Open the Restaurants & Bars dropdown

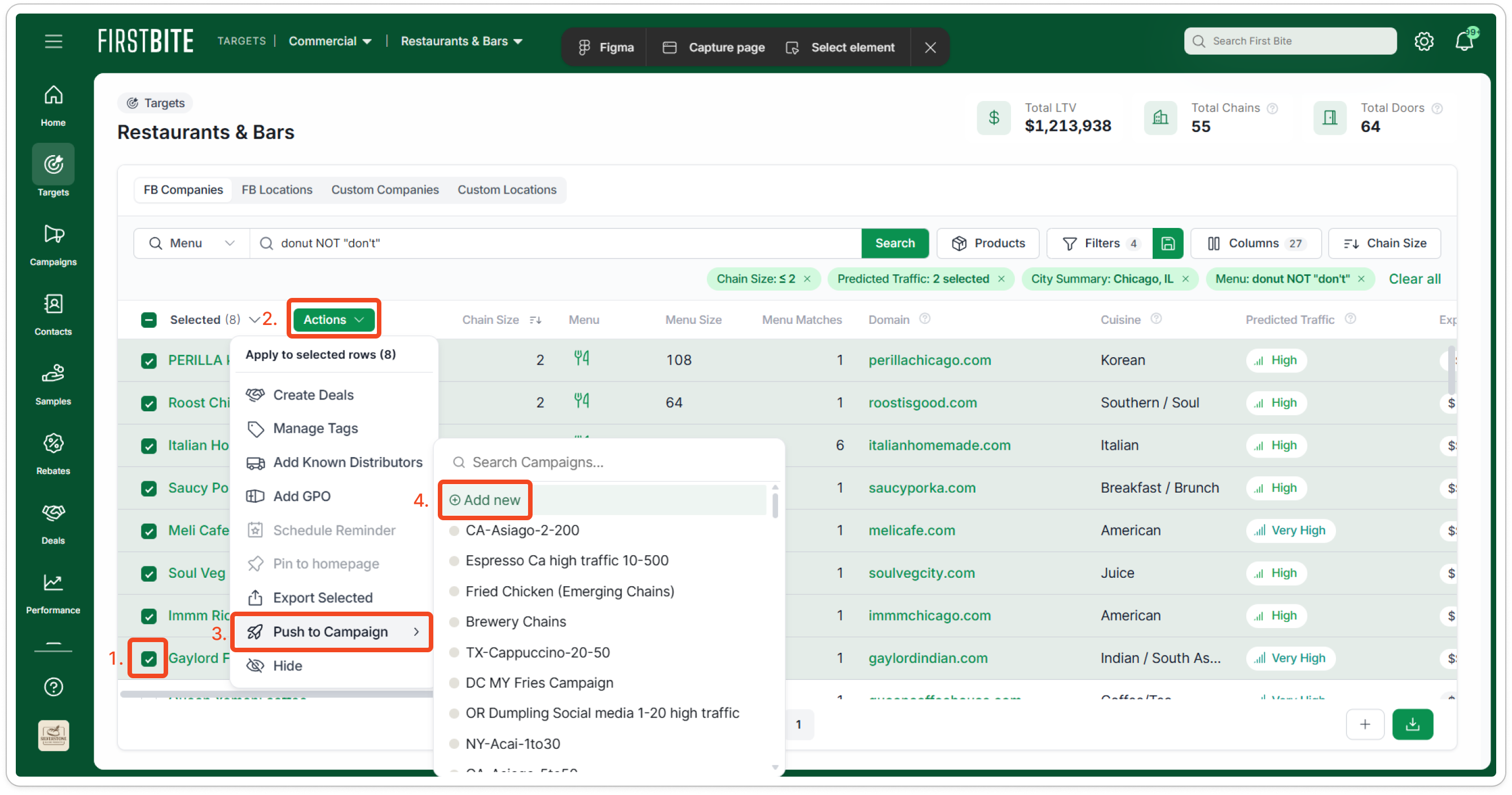pyautogui.click(x=461, y=41)
